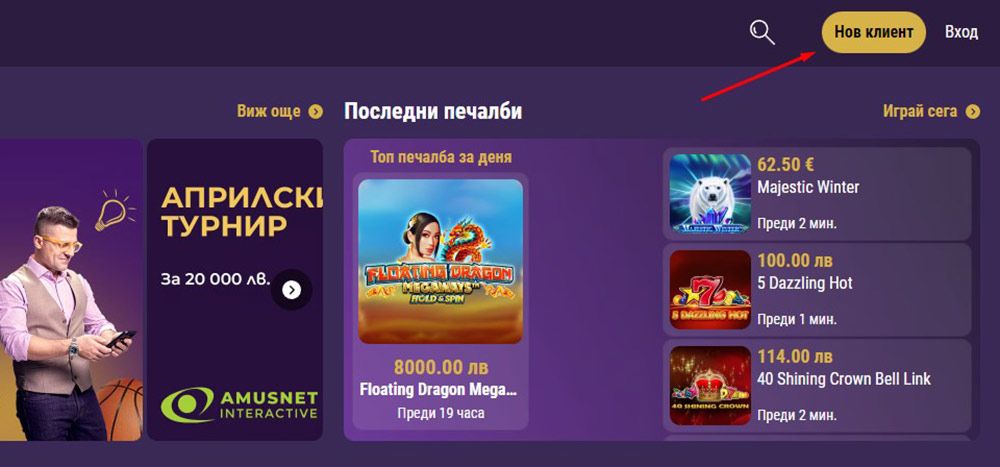Open the Majestic Winter game thumbnail
Screen dimensions: 1000x467
[710, 194]
